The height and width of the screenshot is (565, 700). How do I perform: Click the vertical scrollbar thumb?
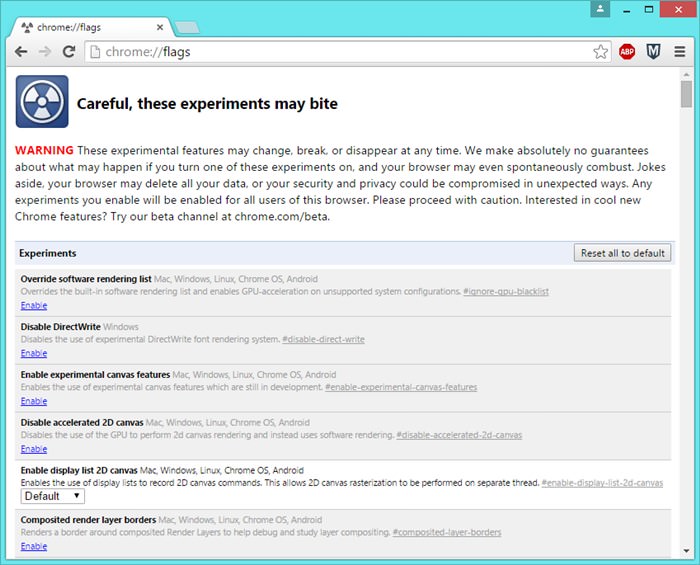(686, 94)
